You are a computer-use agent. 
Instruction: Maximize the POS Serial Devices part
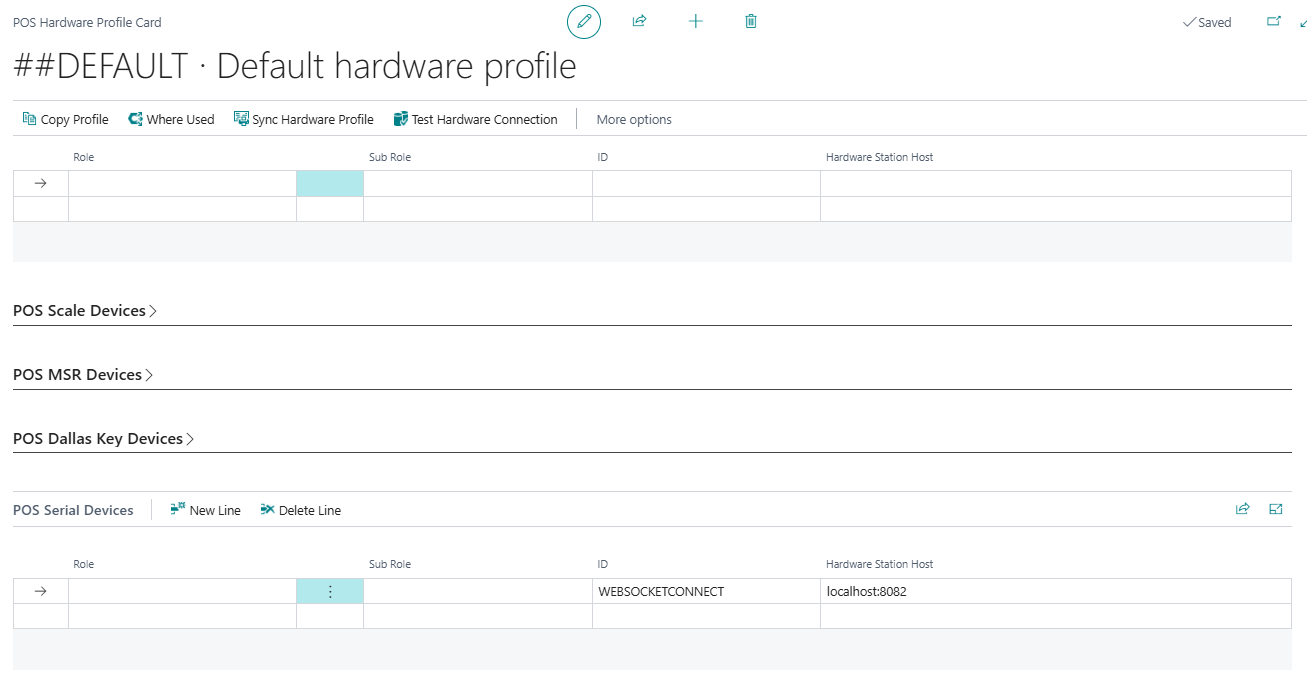click(1275, 509)
